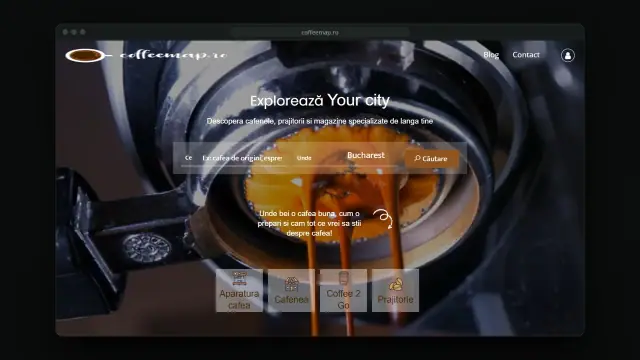Click the shop icon above Cafenea
The image size is (640, 360).
[x=291, y=284]
